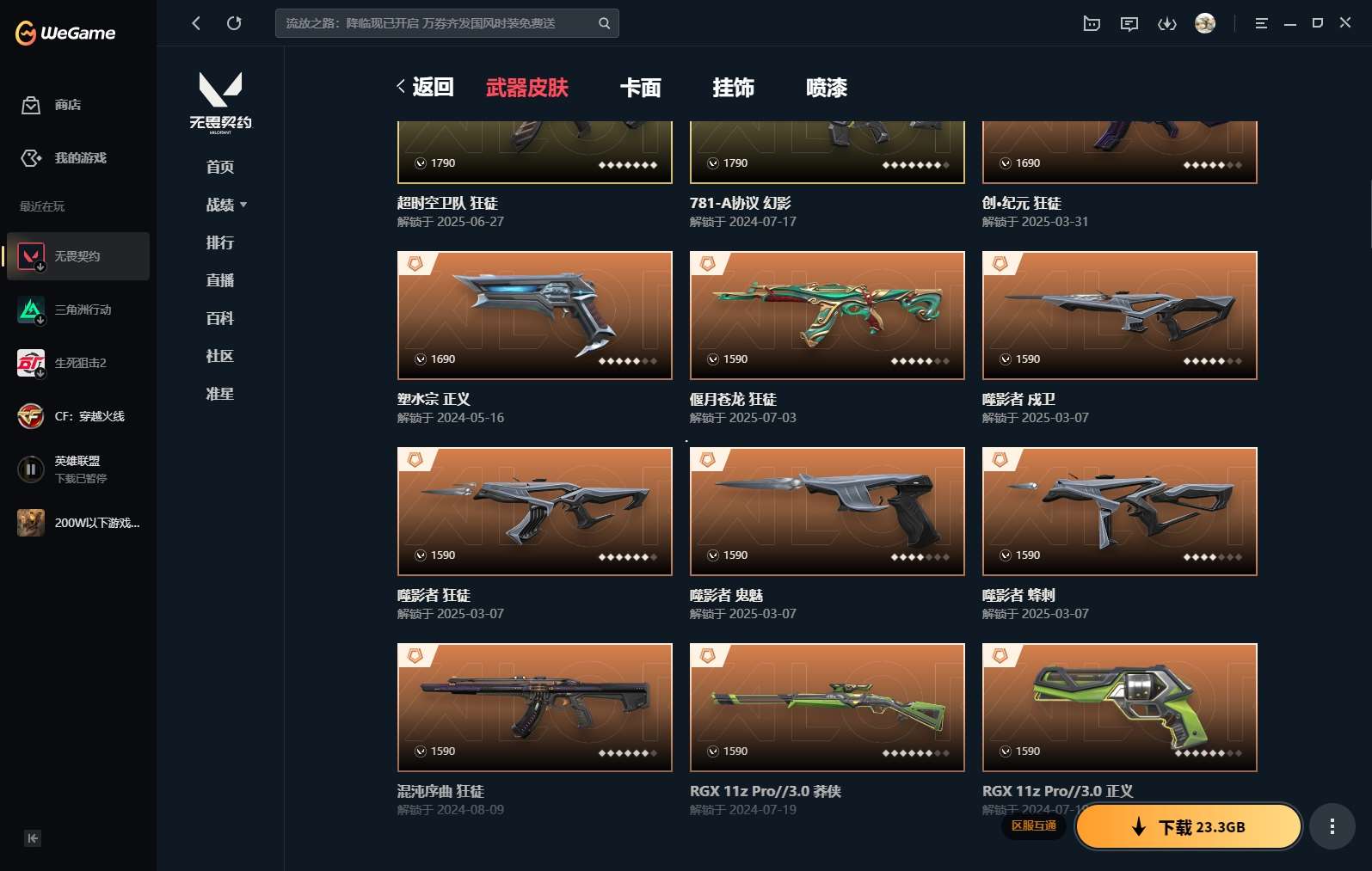The image size is (1372, 871).
Task: Open the hamburger menu in title bar
Action: click(1261, 24)
